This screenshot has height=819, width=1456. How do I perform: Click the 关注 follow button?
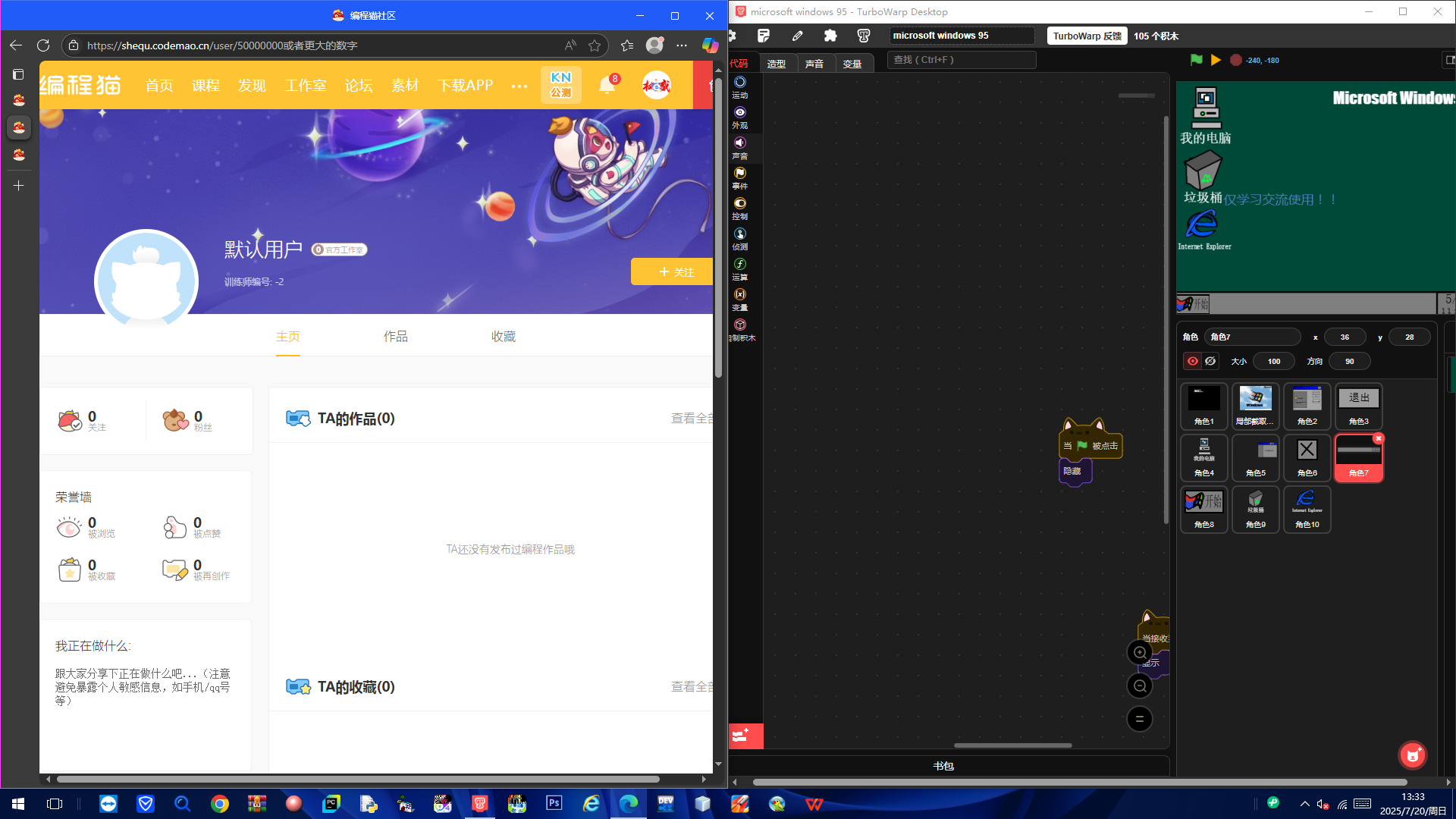[672, 271]
